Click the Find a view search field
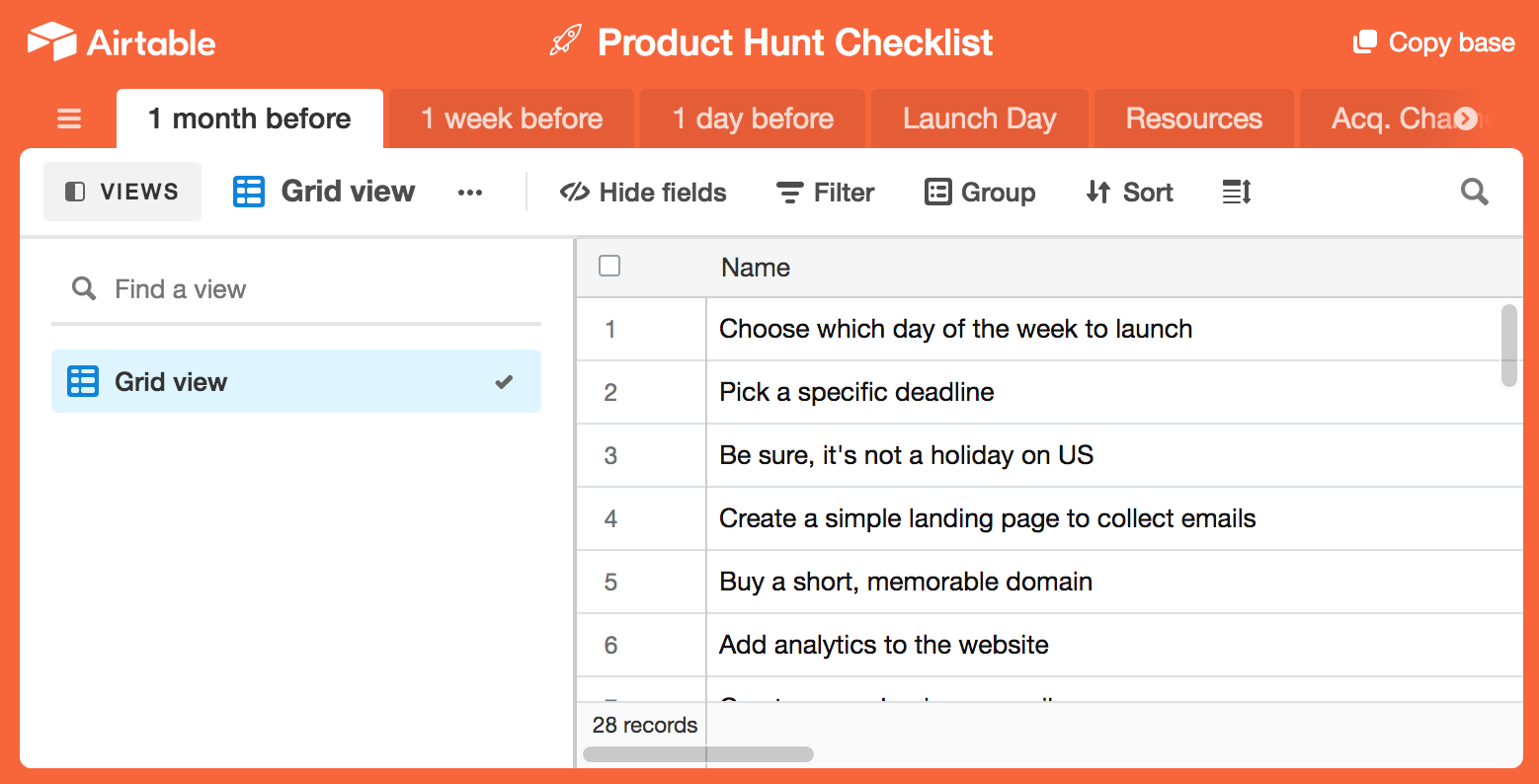 pyautogui.click(x=296, y=289)
